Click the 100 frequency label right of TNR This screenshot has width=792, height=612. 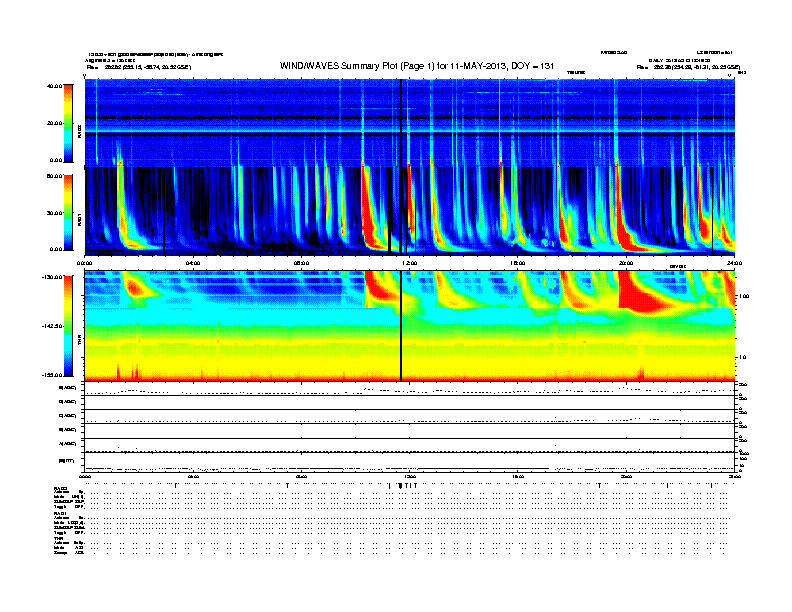tap(744, 296)
